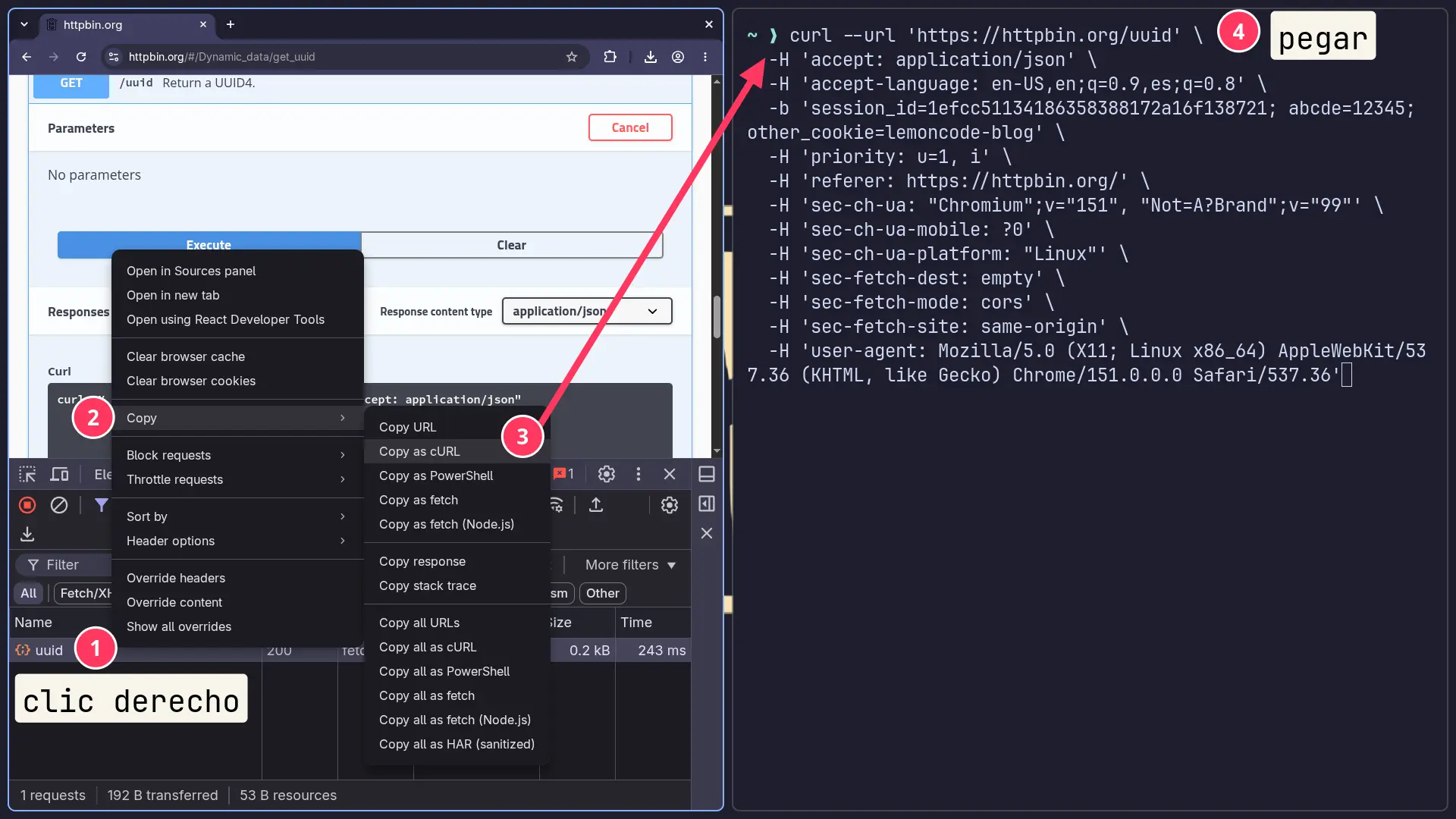This screenshot has width=1456, height=819.
Task: Choose Copy all as cURL
Action: [x=457, y=647]
